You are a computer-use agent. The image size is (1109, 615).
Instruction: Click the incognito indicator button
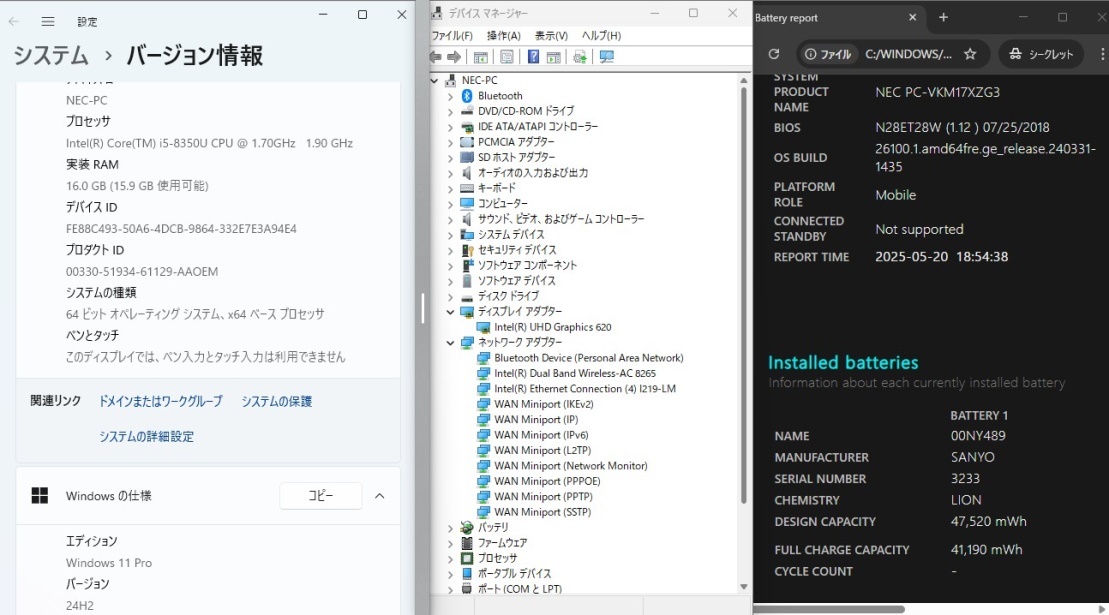1041,54
